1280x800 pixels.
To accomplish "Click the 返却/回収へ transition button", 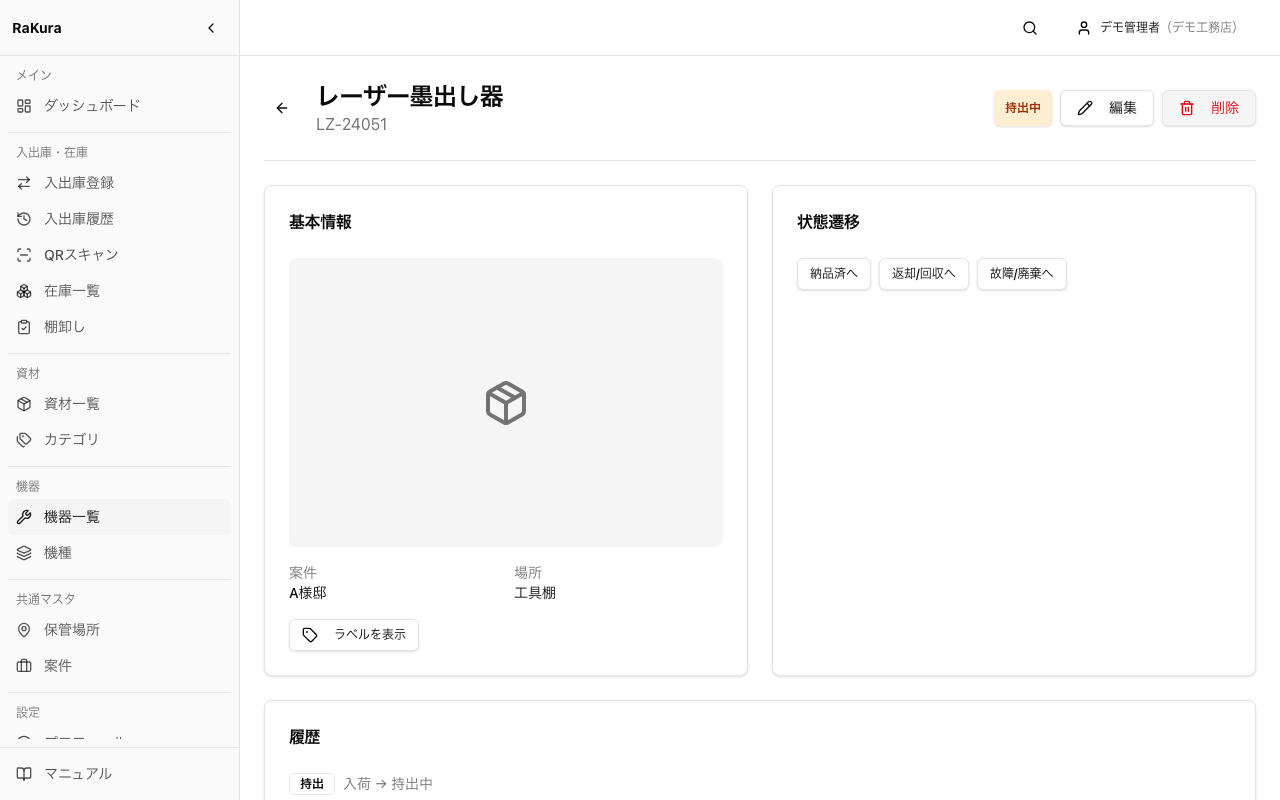I will 924,274.
